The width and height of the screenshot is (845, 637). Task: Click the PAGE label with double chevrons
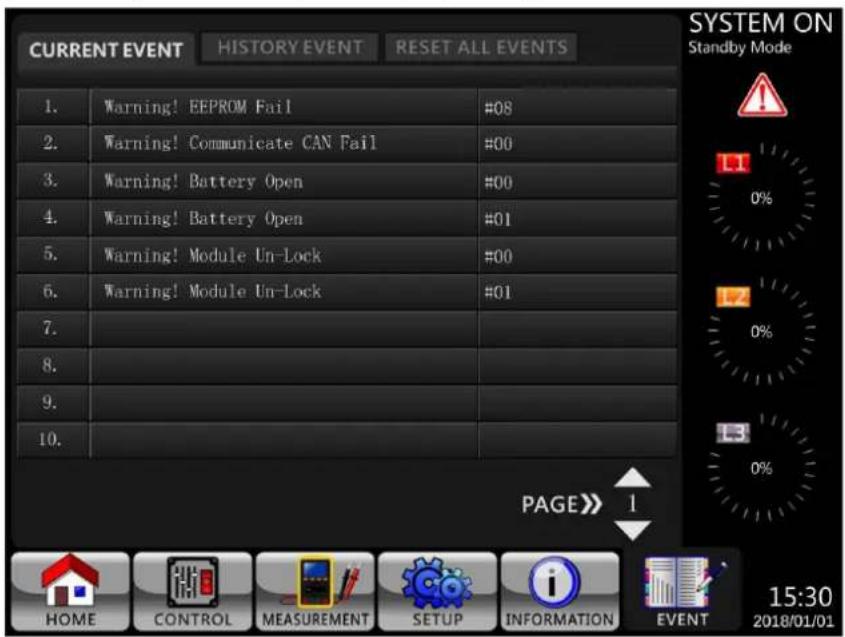tap(561, 505)
